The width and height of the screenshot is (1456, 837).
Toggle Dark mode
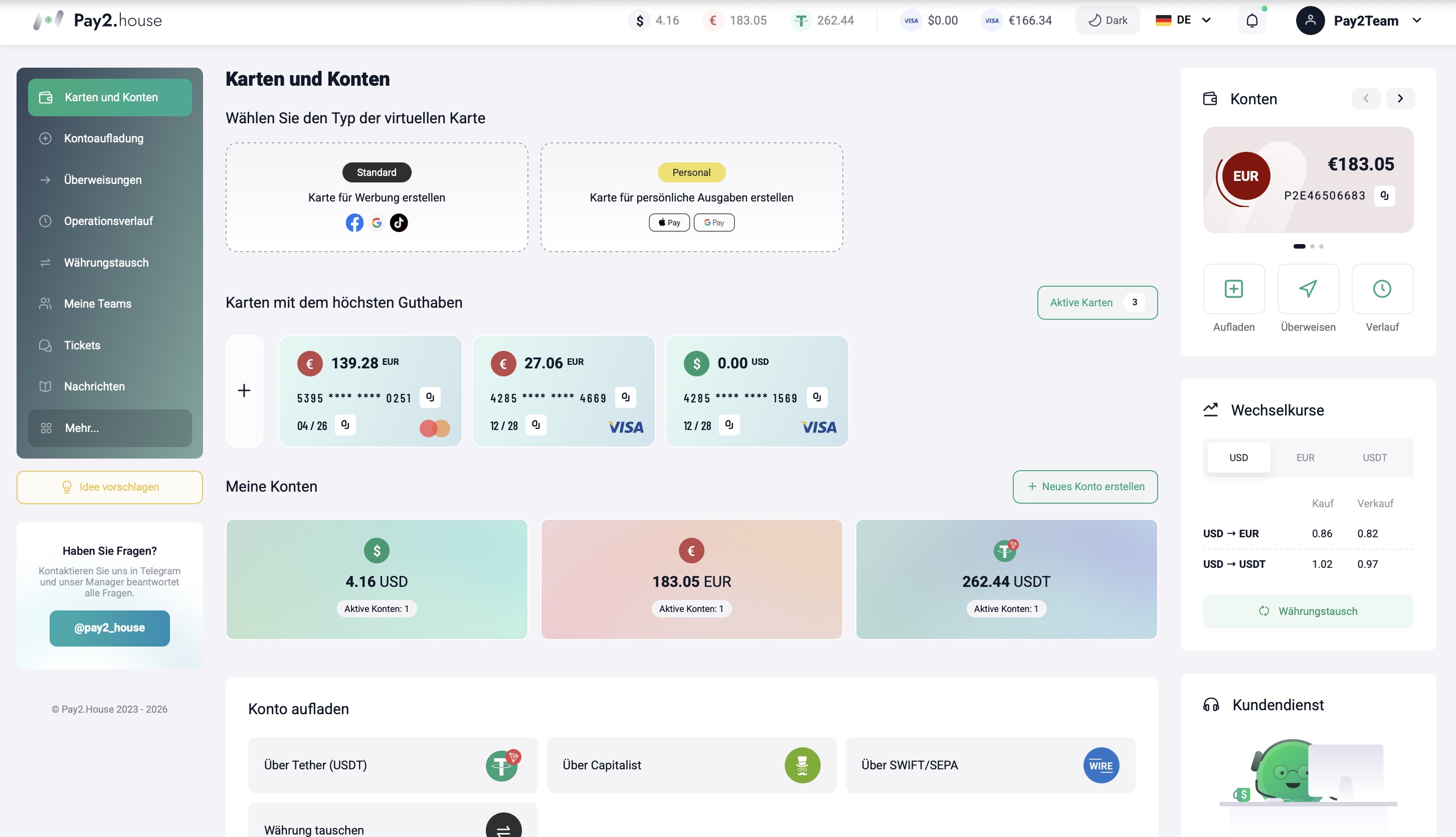tap(1107, 21)
